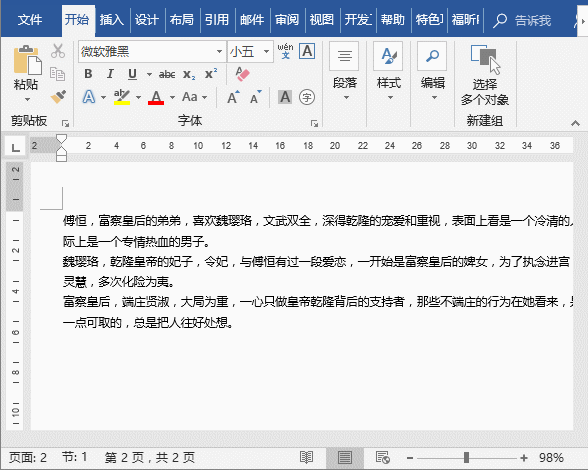588x470 pixels.
Task: Click 页面: 2 status bar entry
Action: [28, 458]
